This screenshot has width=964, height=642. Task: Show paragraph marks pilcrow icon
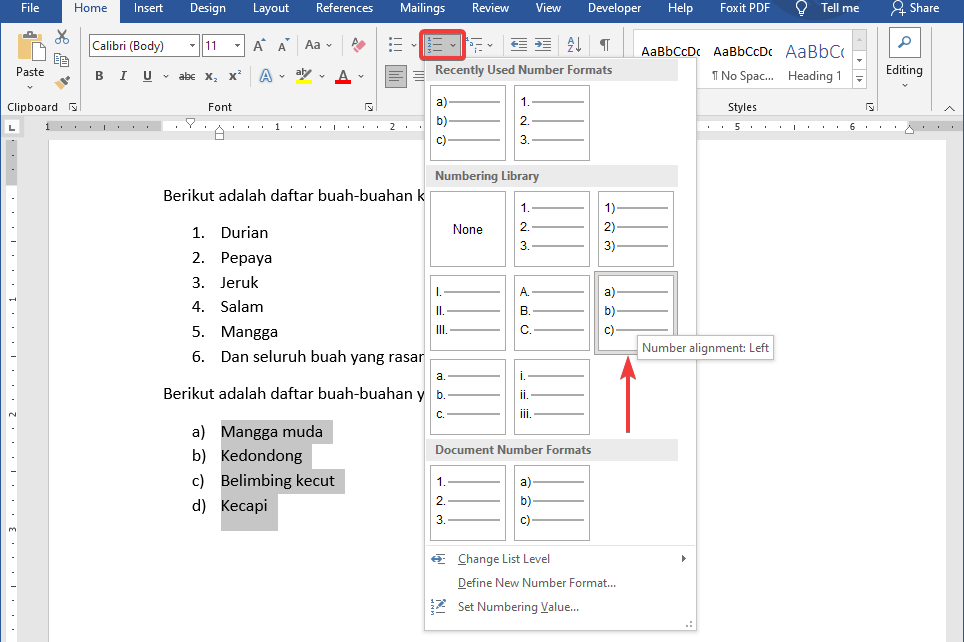point(605,45)
